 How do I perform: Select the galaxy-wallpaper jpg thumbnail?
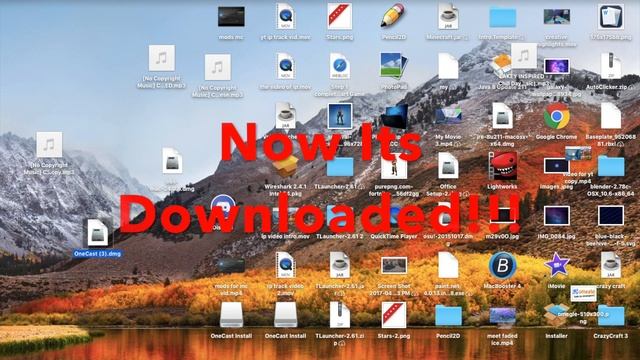[556, 67]
